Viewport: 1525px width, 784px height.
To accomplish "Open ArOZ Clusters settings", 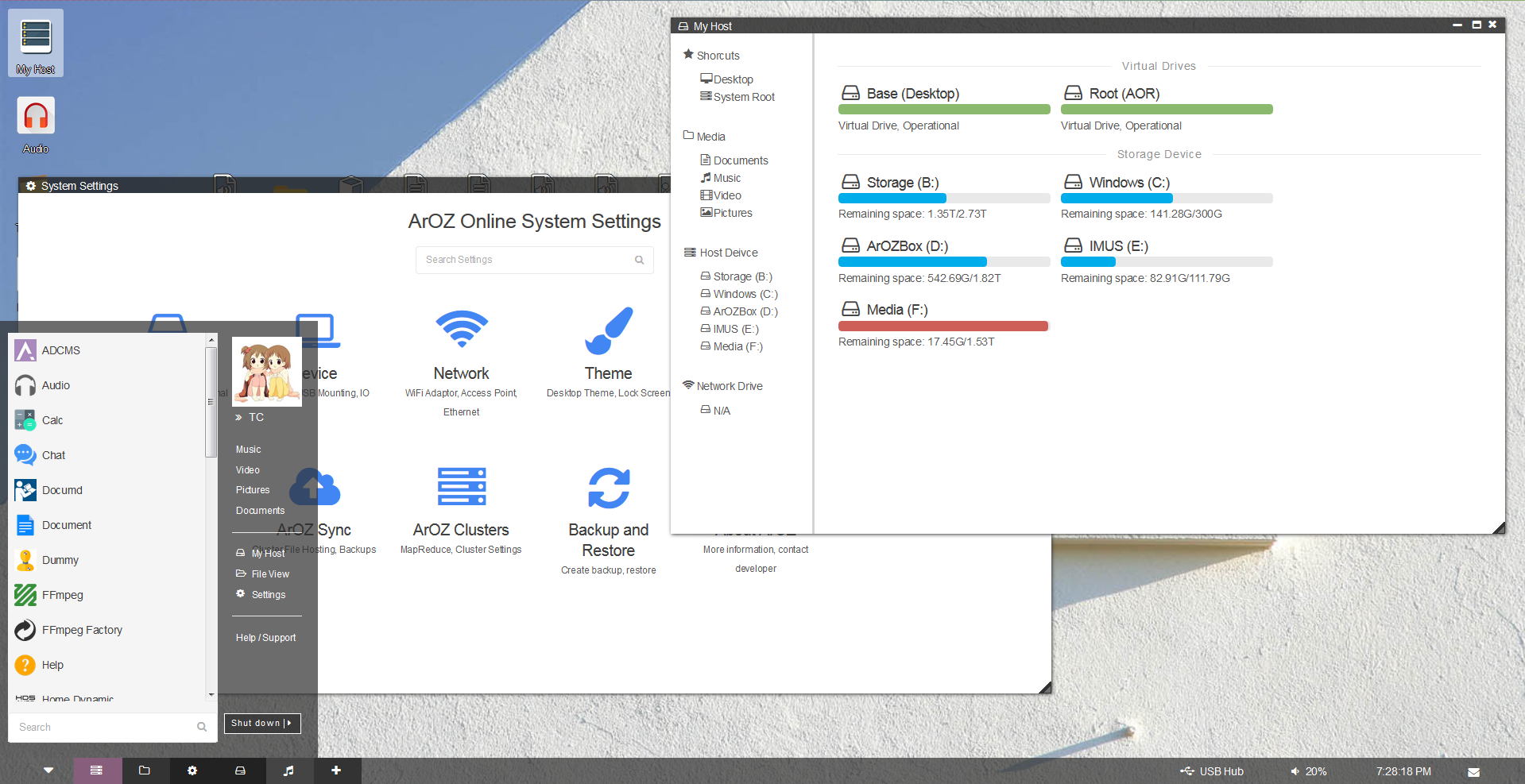I will (x=461, y=510).
